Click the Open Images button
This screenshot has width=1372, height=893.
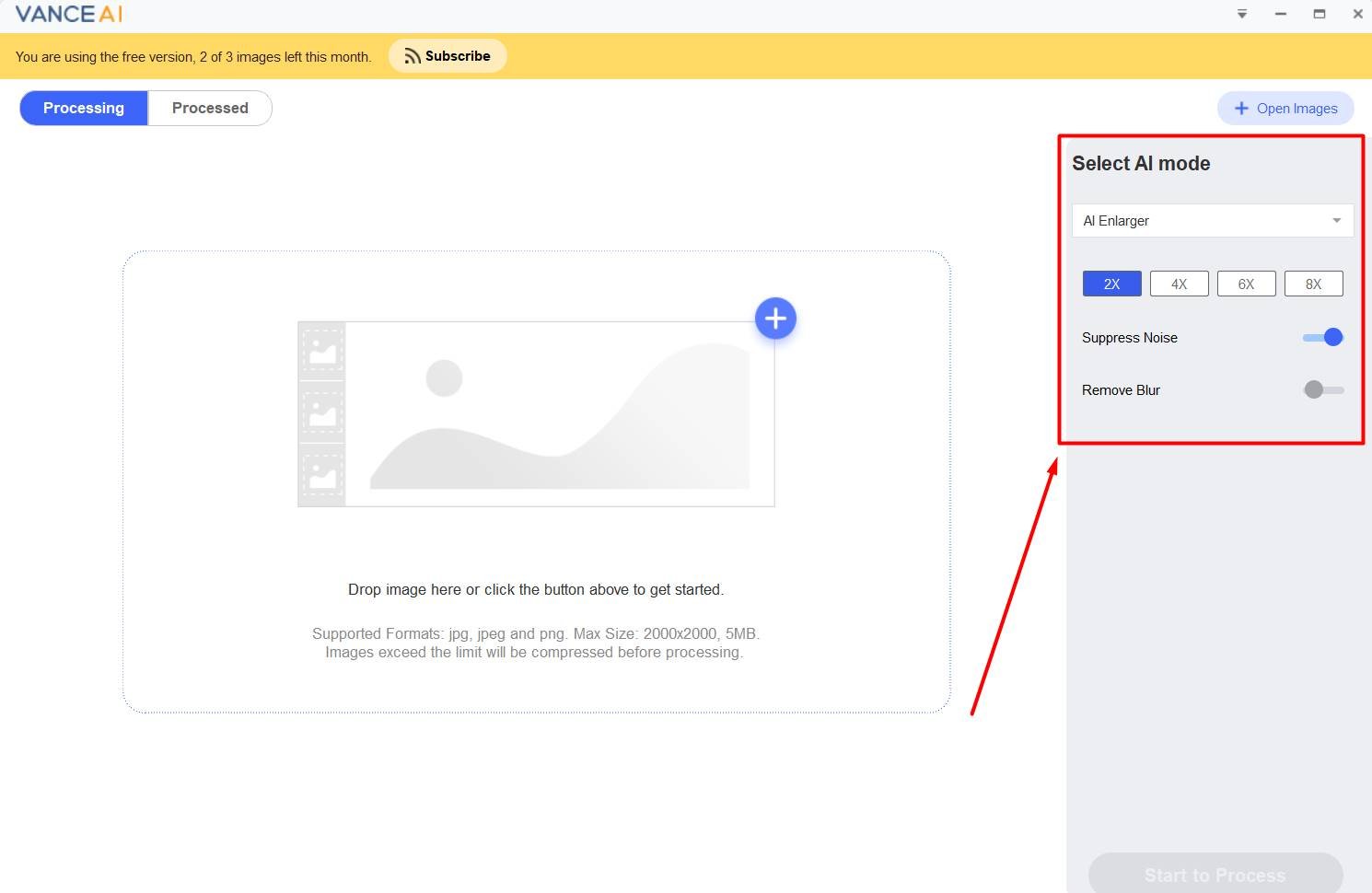pos(1285,109)
